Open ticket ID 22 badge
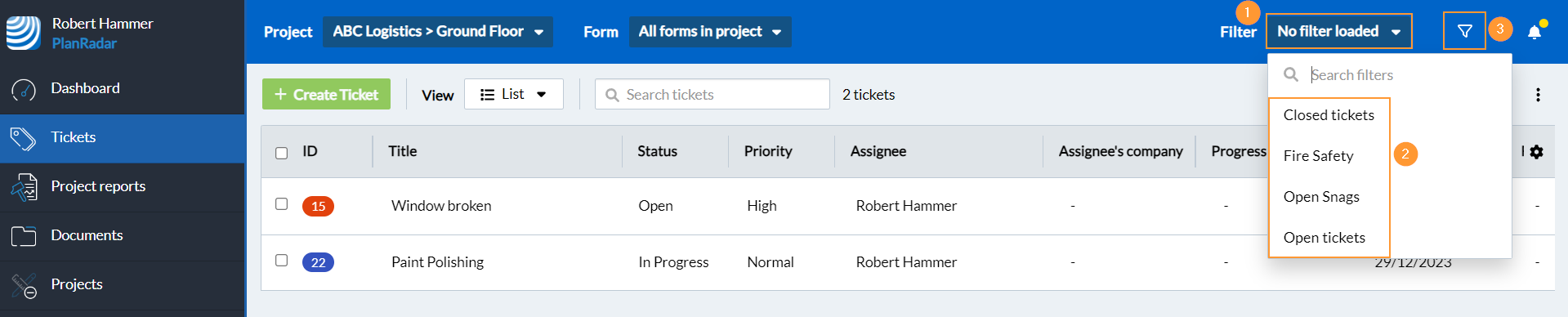This screenshot has width=1568, height=317. click(318, 262)
